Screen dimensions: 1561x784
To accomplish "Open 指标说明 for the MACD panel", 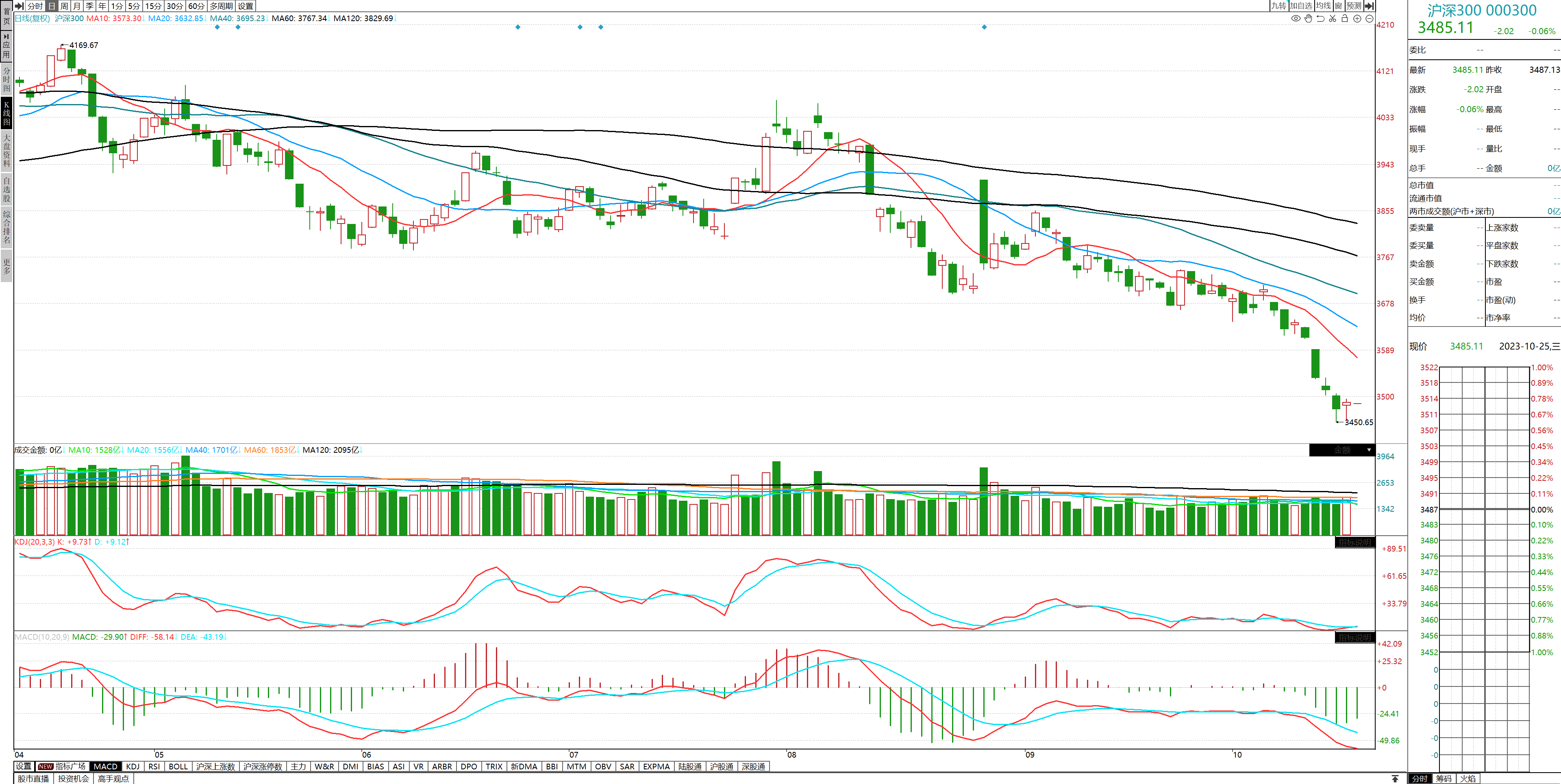I will coord(1354,637).
